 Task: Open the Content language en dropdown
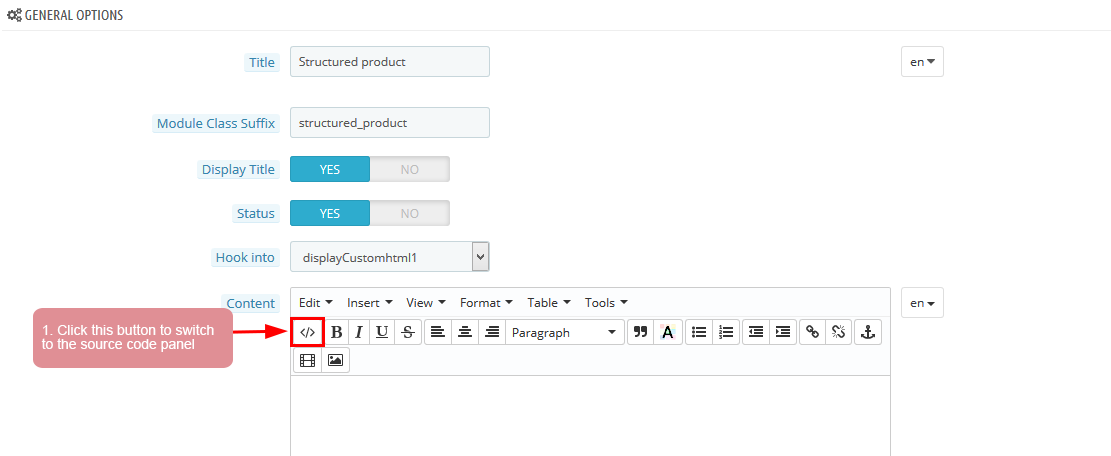tap(922, 302)
